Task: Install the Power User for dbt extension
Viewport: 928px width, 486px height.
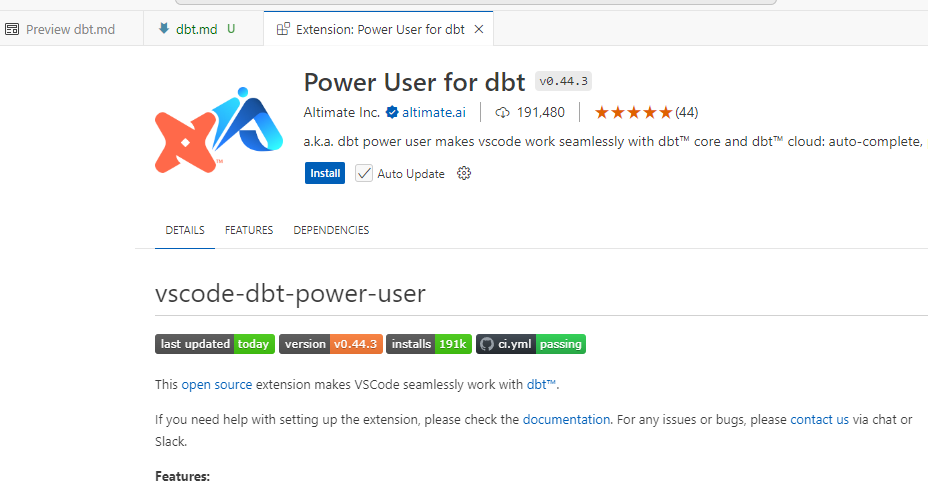Action: pos(325,173)
